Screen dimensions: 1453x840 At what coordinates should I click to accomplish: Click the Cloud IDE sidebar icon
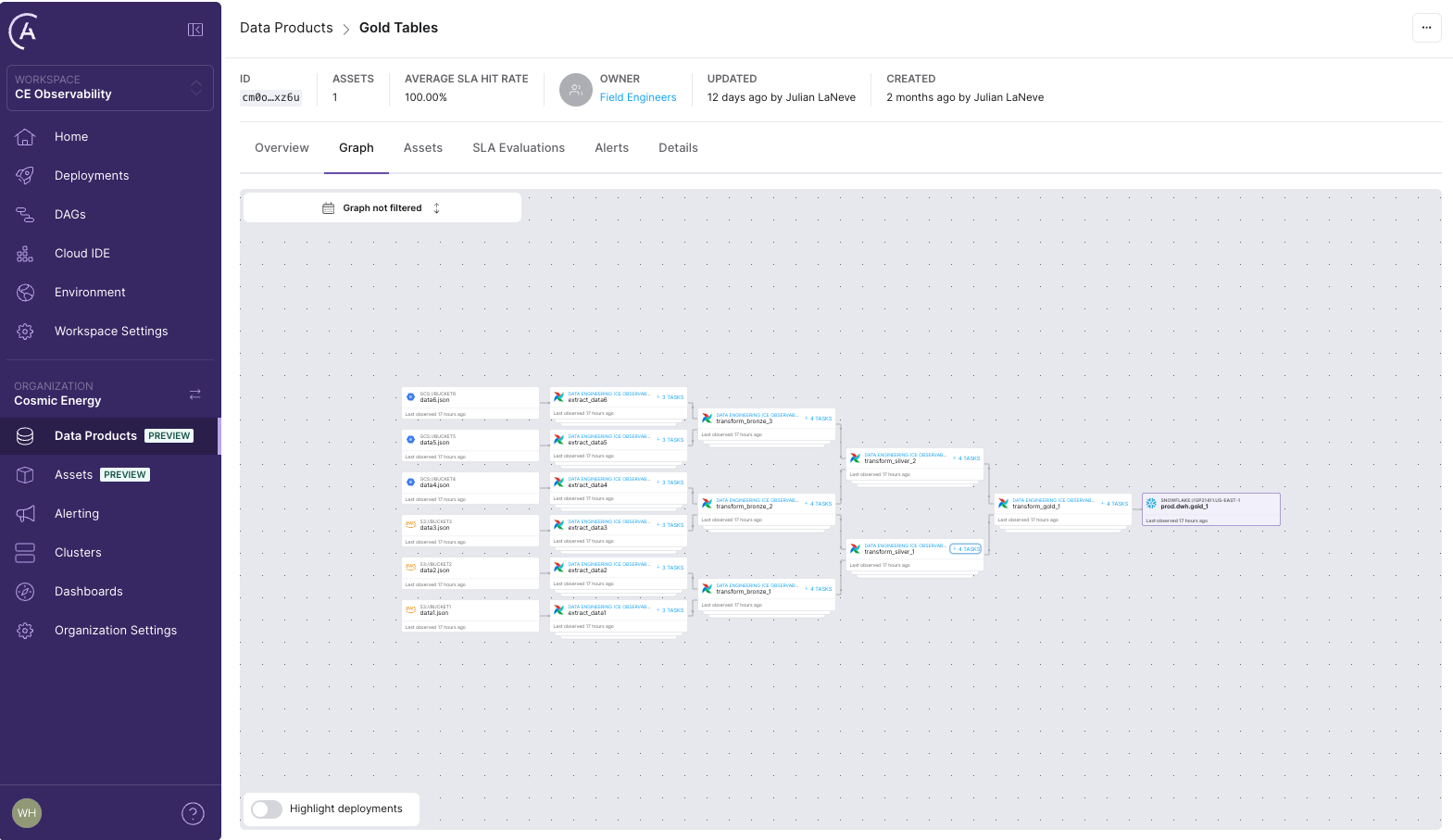point(25,253)
